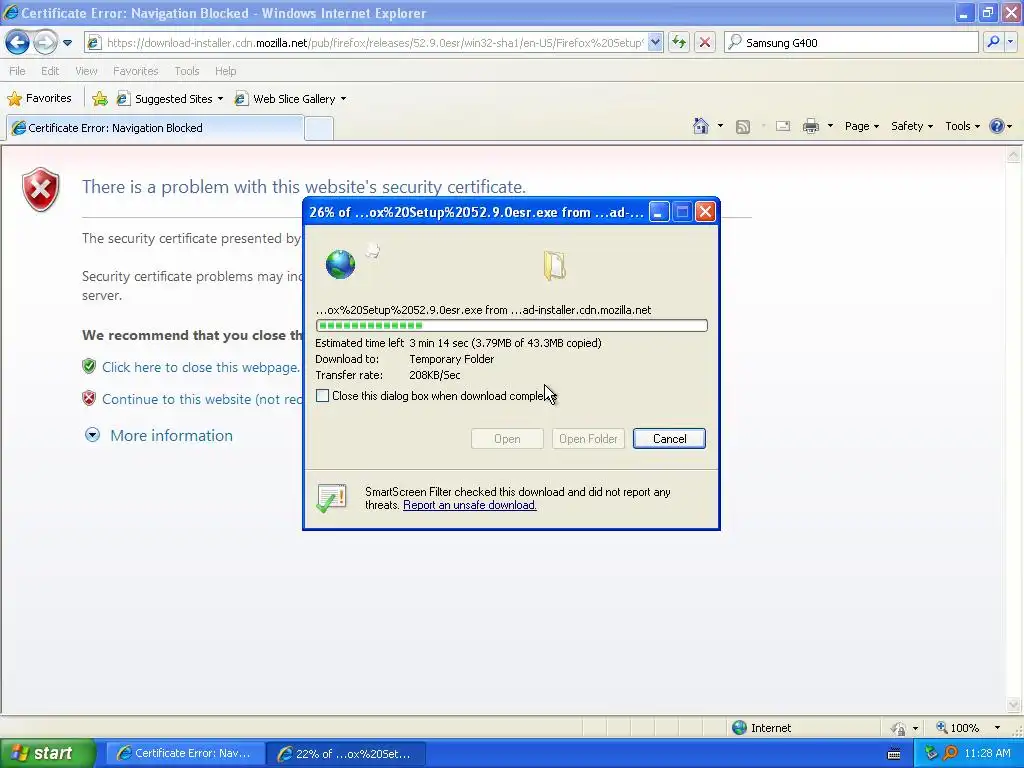Click the Favorites star button
The height and width of the screenshot is (768, 1024).
coord(39,99)
